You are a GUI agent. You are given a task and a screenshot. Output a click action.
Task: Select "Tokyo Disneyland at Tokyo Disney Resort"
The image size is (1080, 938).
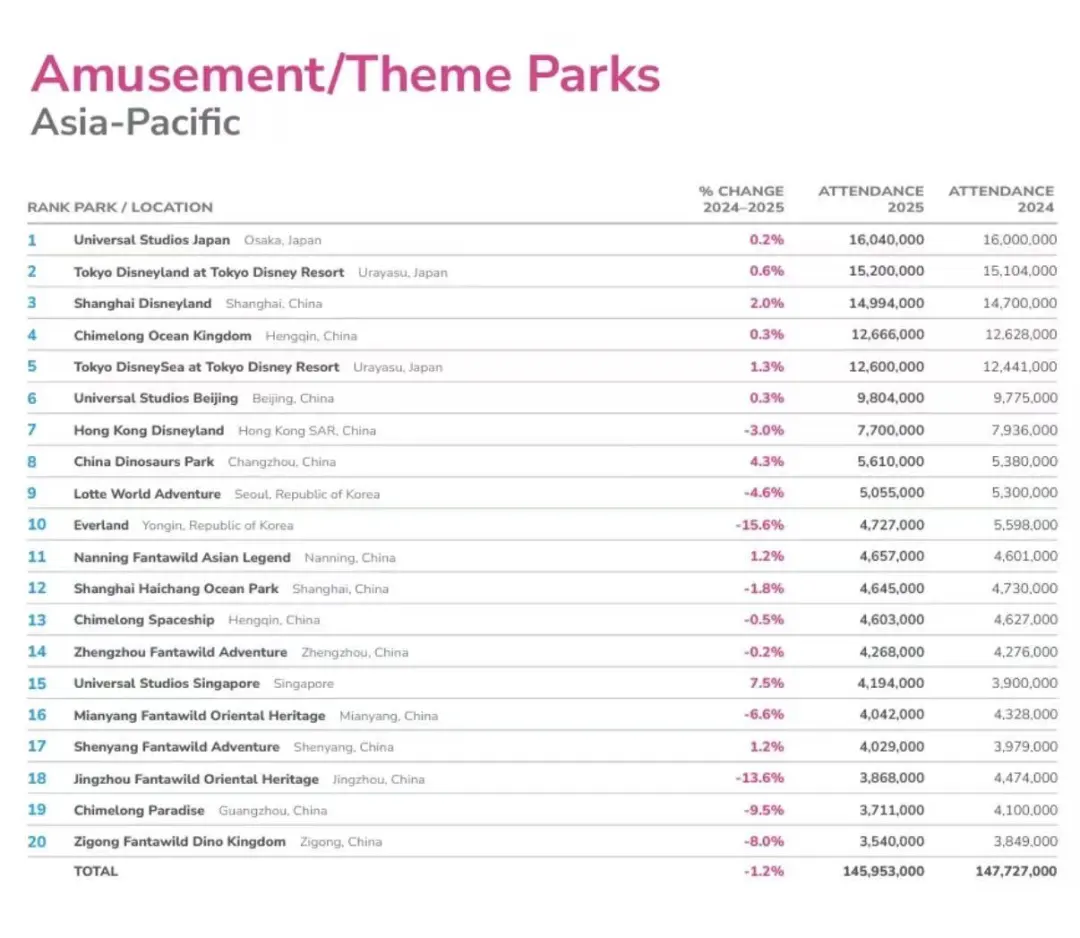pos(209,272)
